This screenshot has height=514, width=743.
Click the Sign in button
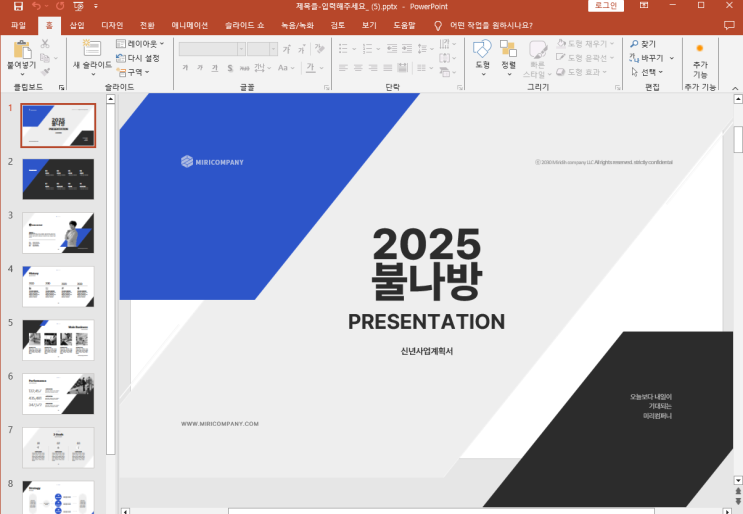pyautogui.click(x=606, y=6)
